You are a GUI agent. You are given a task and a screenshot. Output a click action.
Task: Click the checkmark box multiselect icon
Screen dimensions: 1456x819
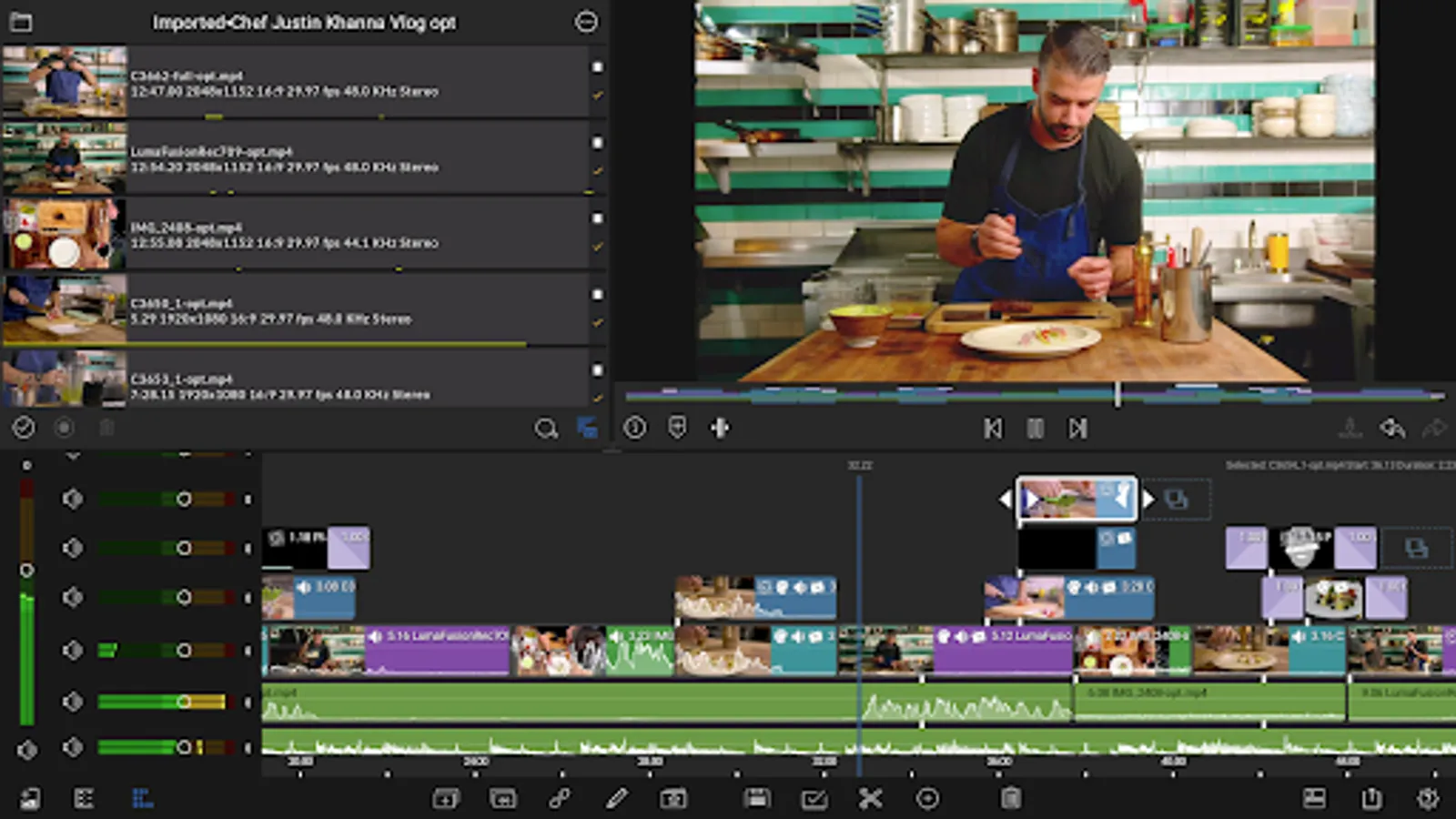[814, 799]
